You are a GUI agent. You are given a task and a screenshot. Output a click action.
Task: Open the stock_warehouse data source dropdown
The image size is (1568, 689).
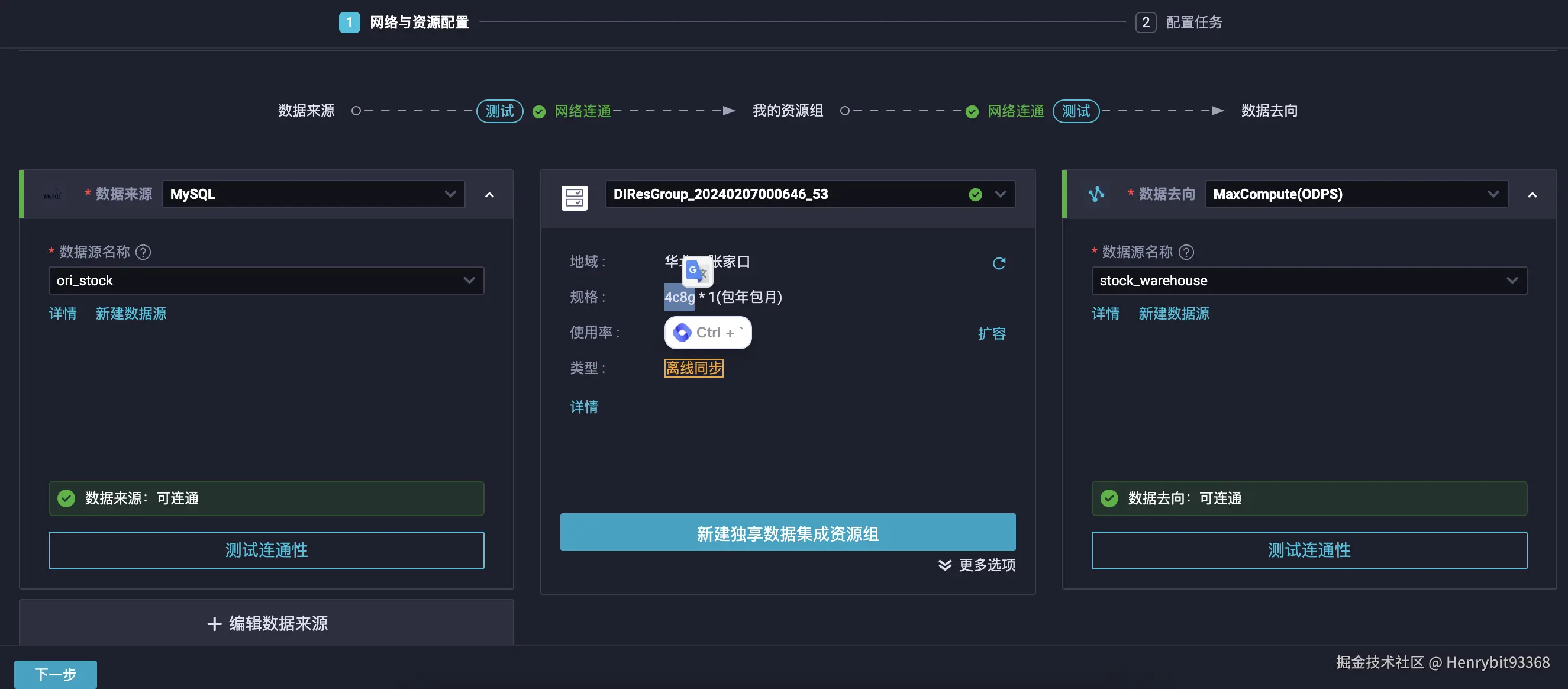1309,281
